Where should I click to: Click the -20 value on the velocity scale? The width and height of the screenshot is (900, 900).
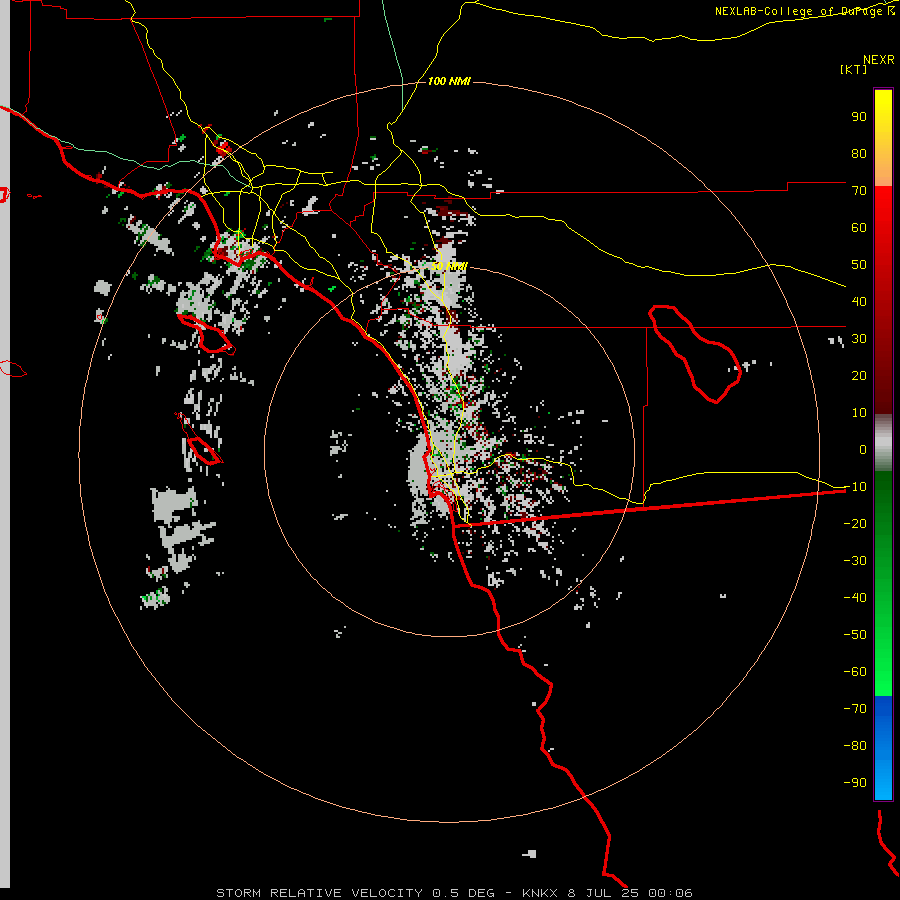(x=855, y=524)
